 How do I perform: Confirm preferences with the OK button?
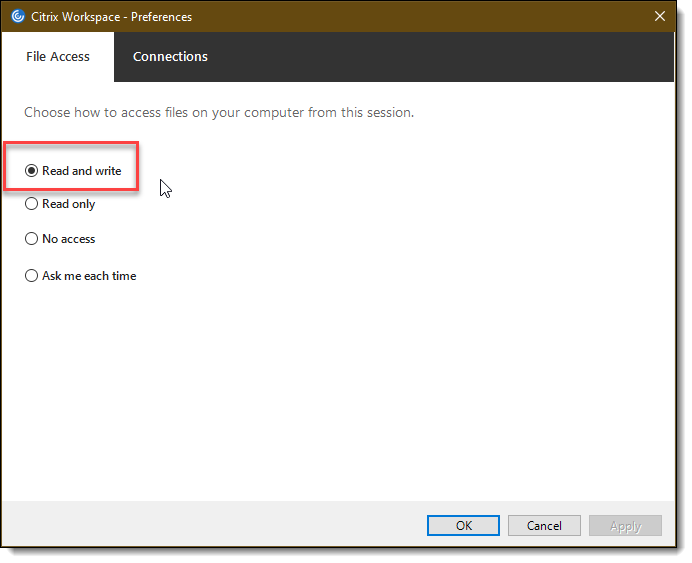(x=463, y=525)
